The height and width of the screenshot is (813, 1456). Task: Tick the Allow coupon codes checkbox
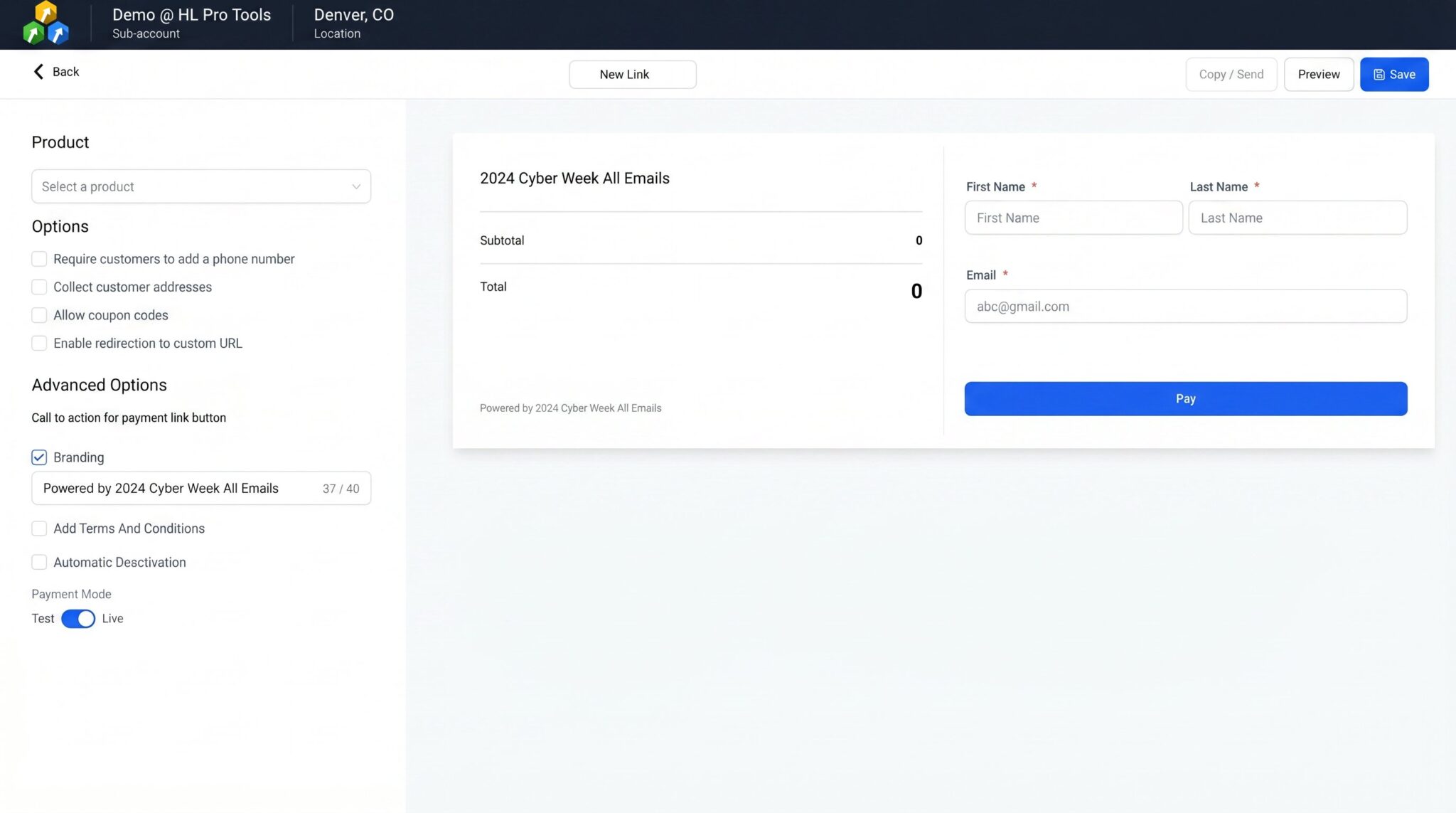[39, 315]
